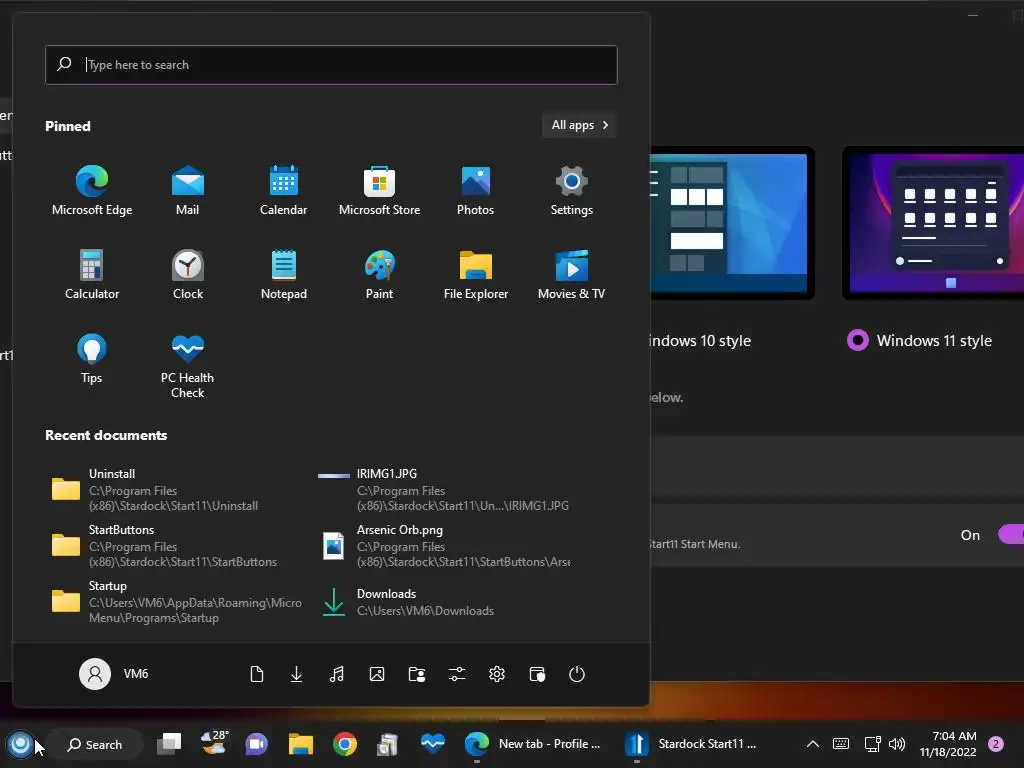This screenshot has width=1024, height=768.
Task: Open the Uninstall recent folder
Action: [x=176, y=489]
